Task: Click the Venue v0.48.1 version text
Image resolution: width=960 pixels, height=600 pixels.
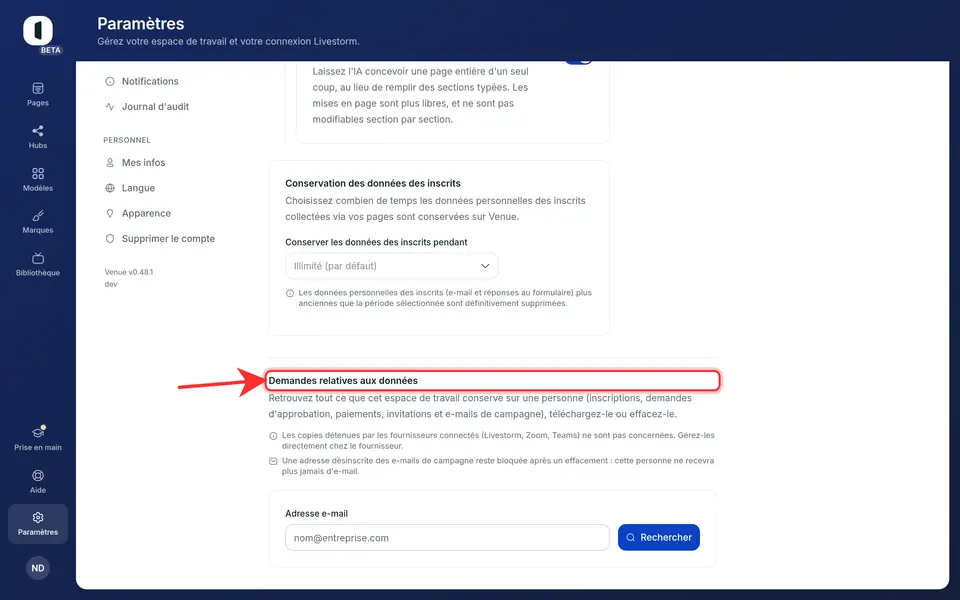Action: click(129, 272)
